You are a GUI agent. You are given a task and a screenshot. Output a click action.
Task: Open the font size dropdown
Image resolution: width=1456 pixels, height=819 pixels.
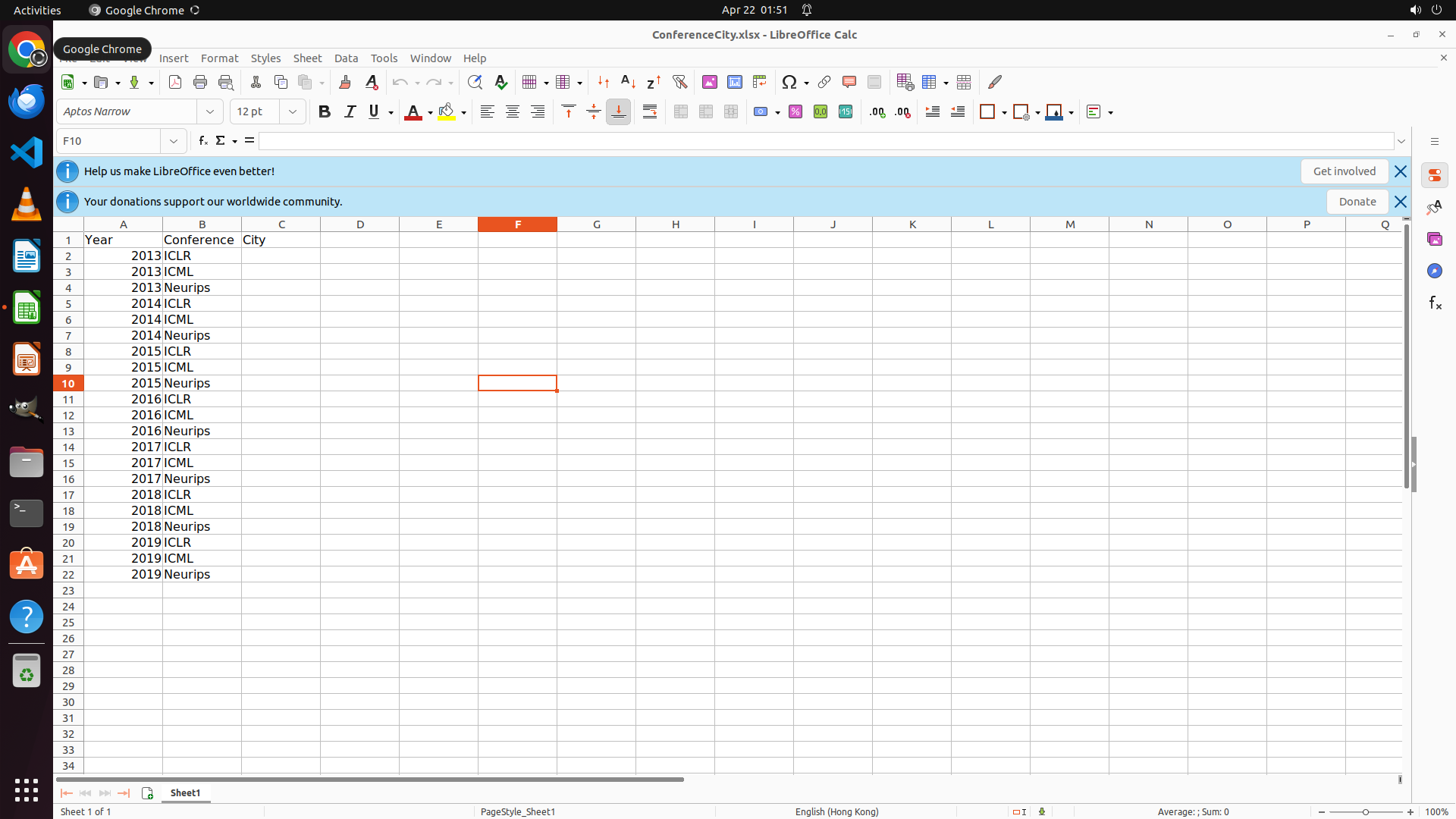pyautogui.click(x=293, y=112)
